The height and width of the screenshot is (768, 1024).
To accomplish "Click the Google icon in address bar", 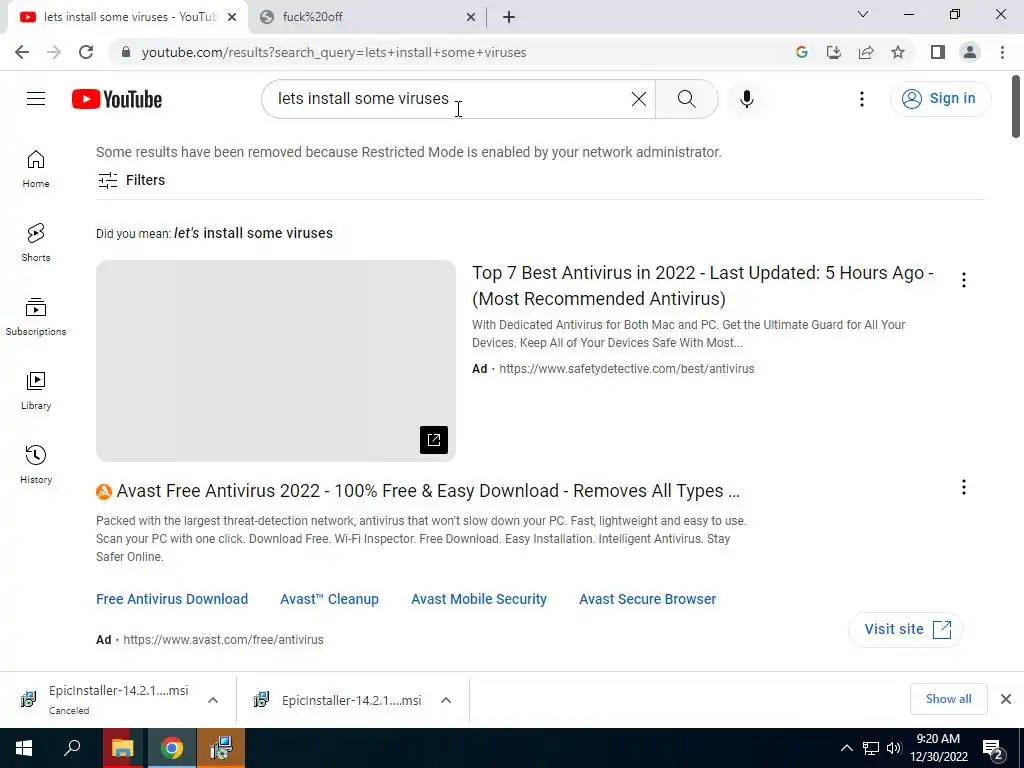I will (x=801, y=52).
